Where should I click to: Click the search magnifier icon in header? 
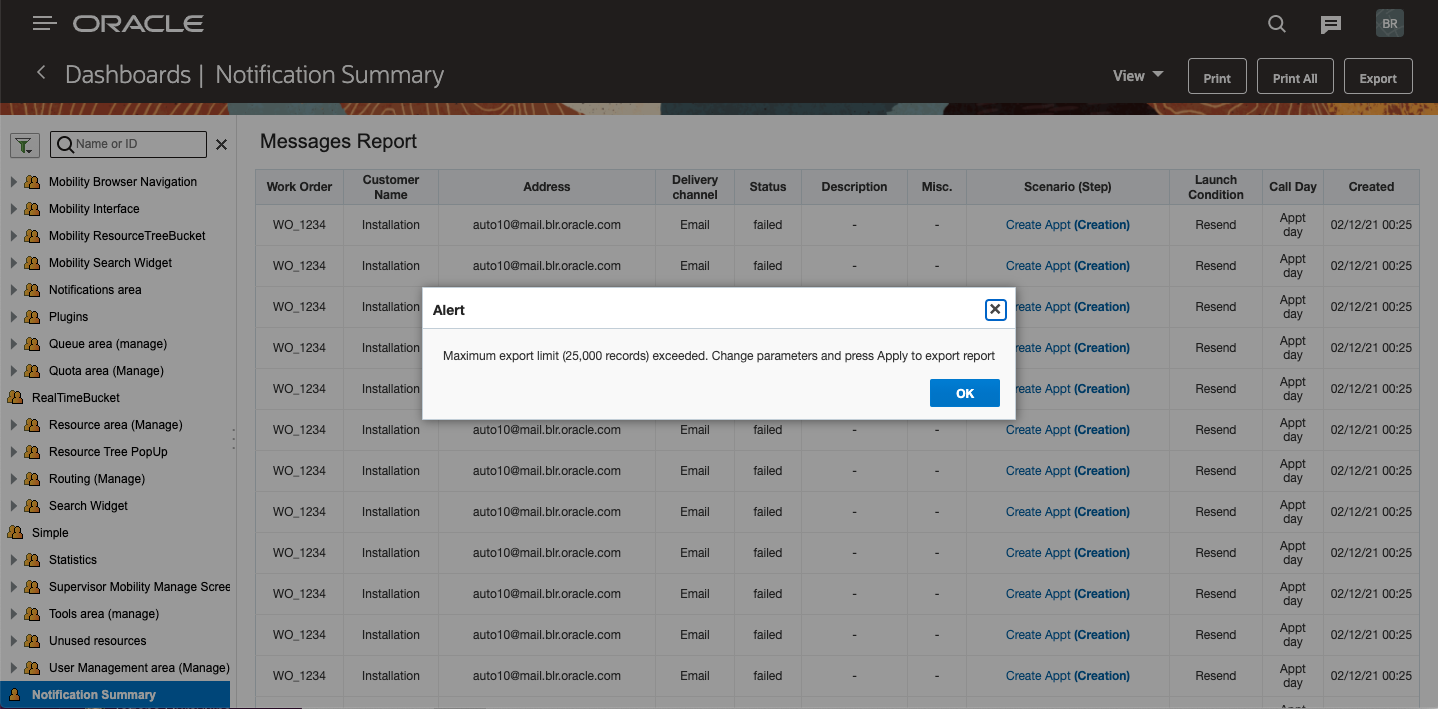(x=1277, y=24)
